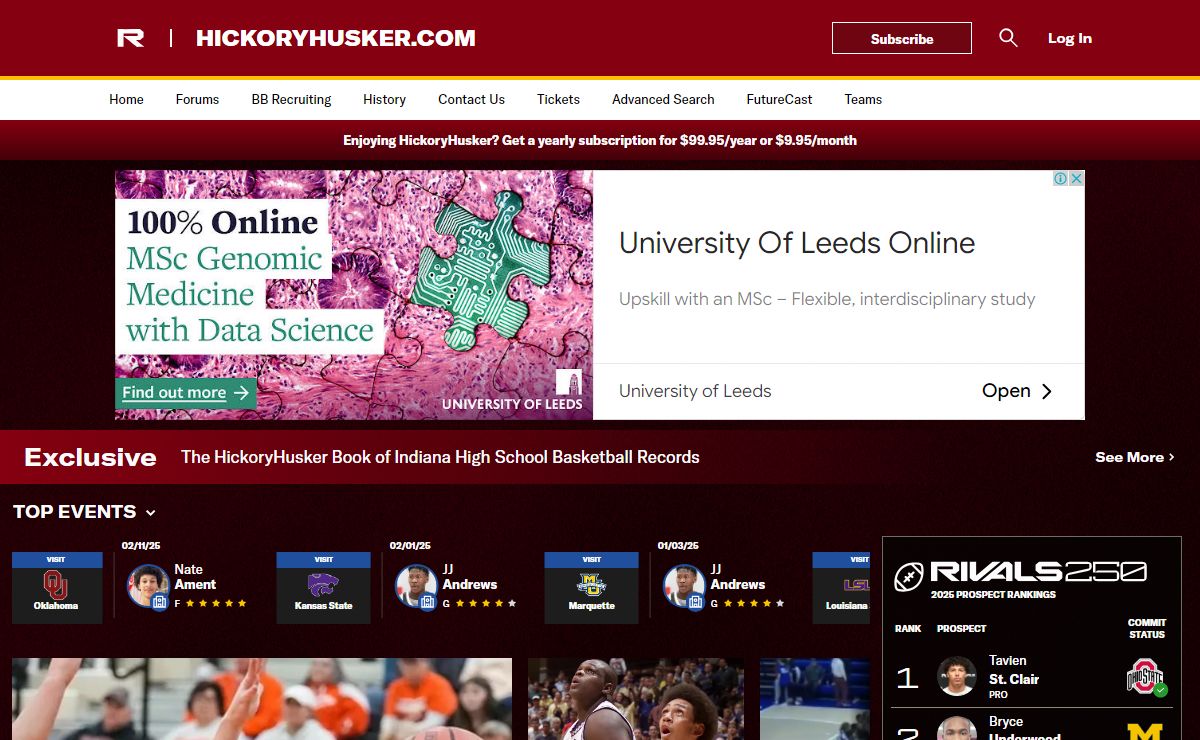Click the ad info icon
The image size is (1200, 740).
click(x=1060, y=178)
